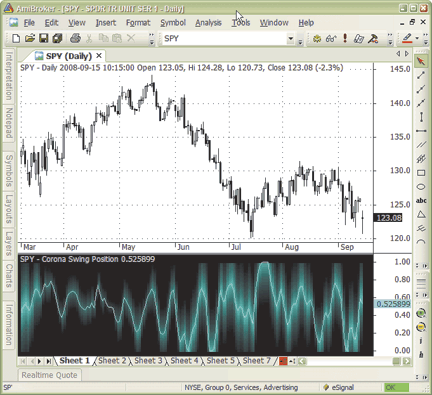Image resolution: width=432 pixels, height=395 pixels.
Task: Close the SPY (Daily) chart tab
Action: pos(99,55)
